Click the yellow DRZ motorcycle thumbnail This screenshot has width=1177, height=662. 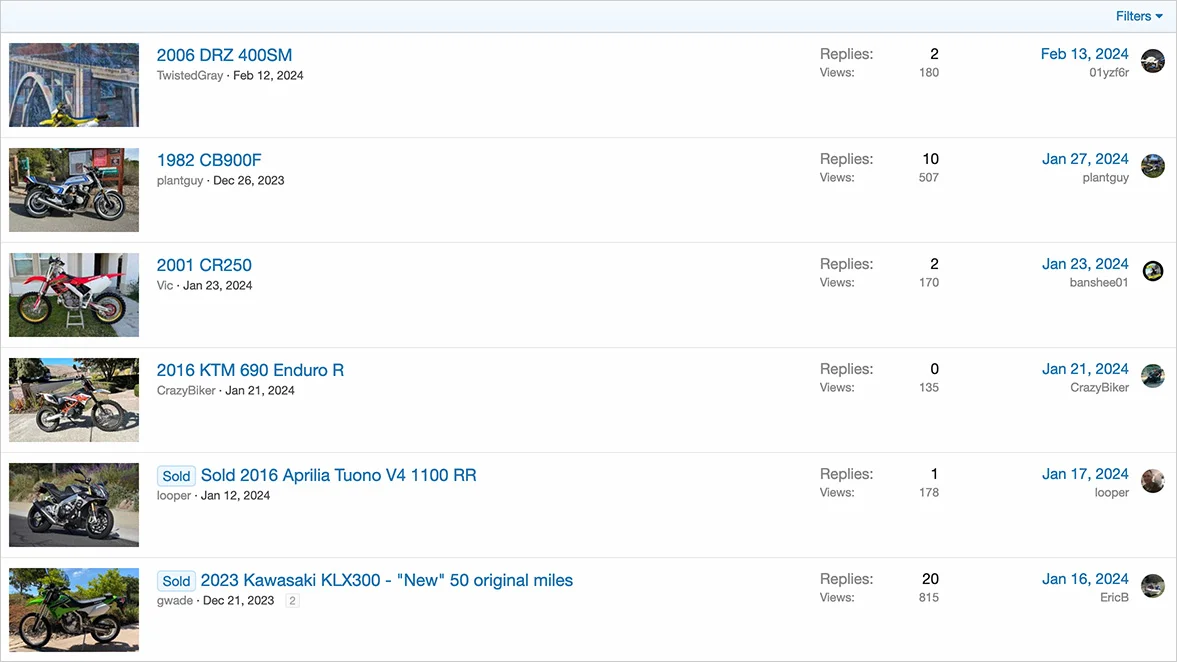(74, 85)
